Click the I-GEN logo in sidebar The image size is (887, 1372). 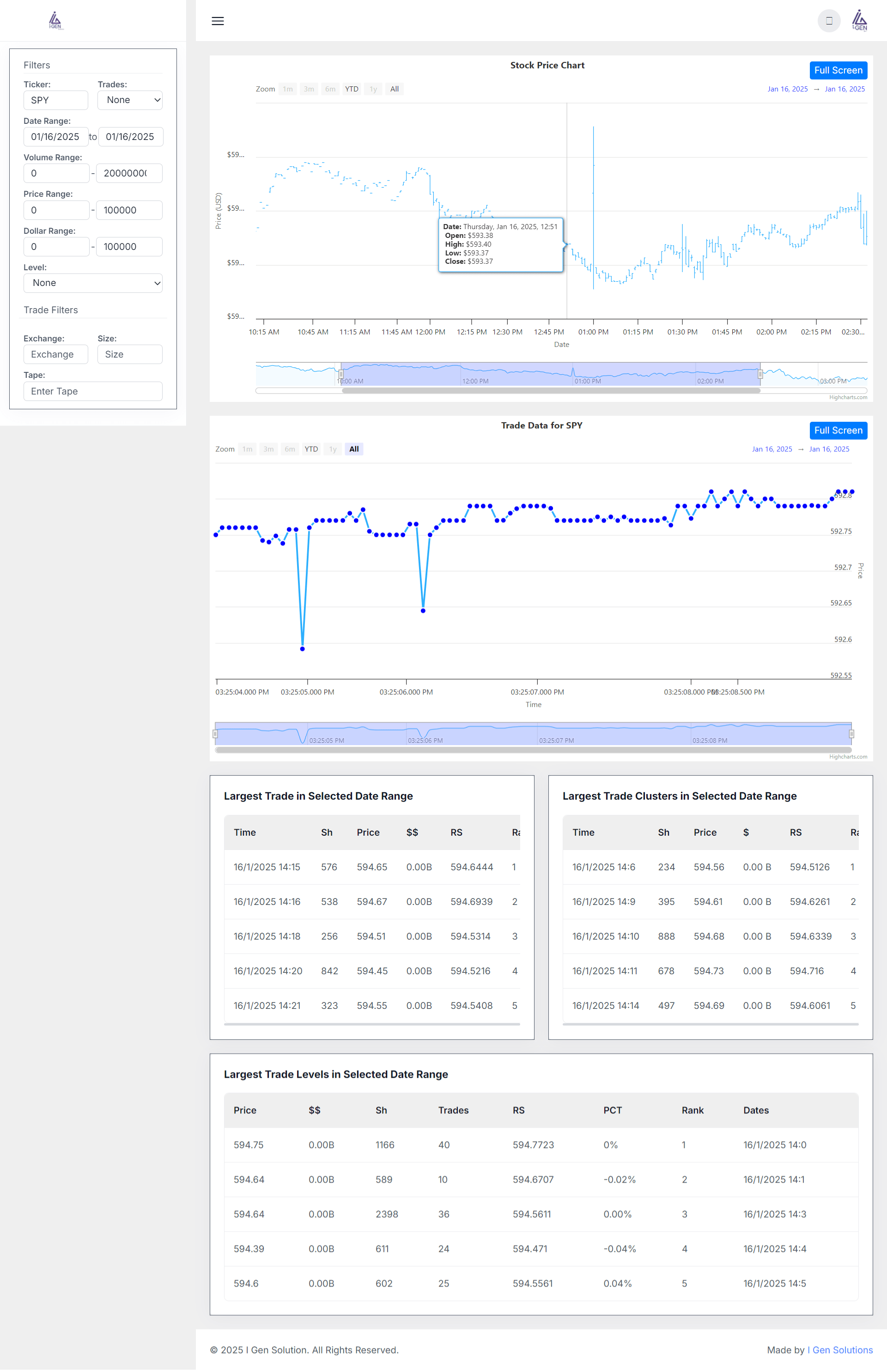click(55, 21)
